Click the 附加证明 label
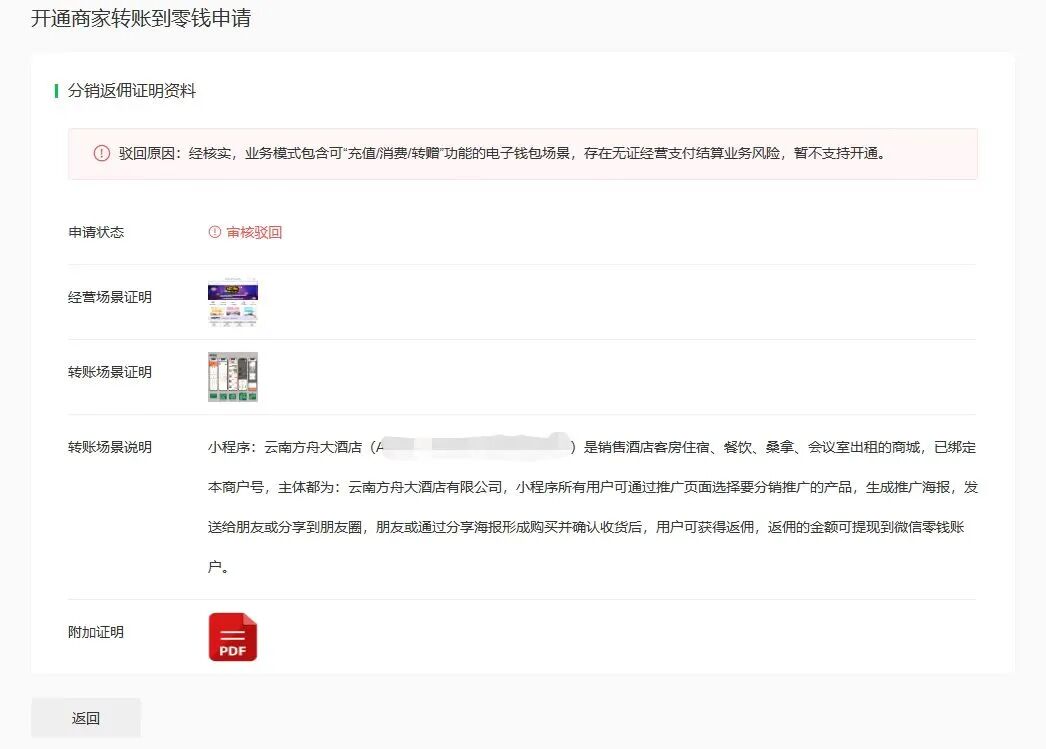The height and width of the screenshot is (749, 1046). 96,632
